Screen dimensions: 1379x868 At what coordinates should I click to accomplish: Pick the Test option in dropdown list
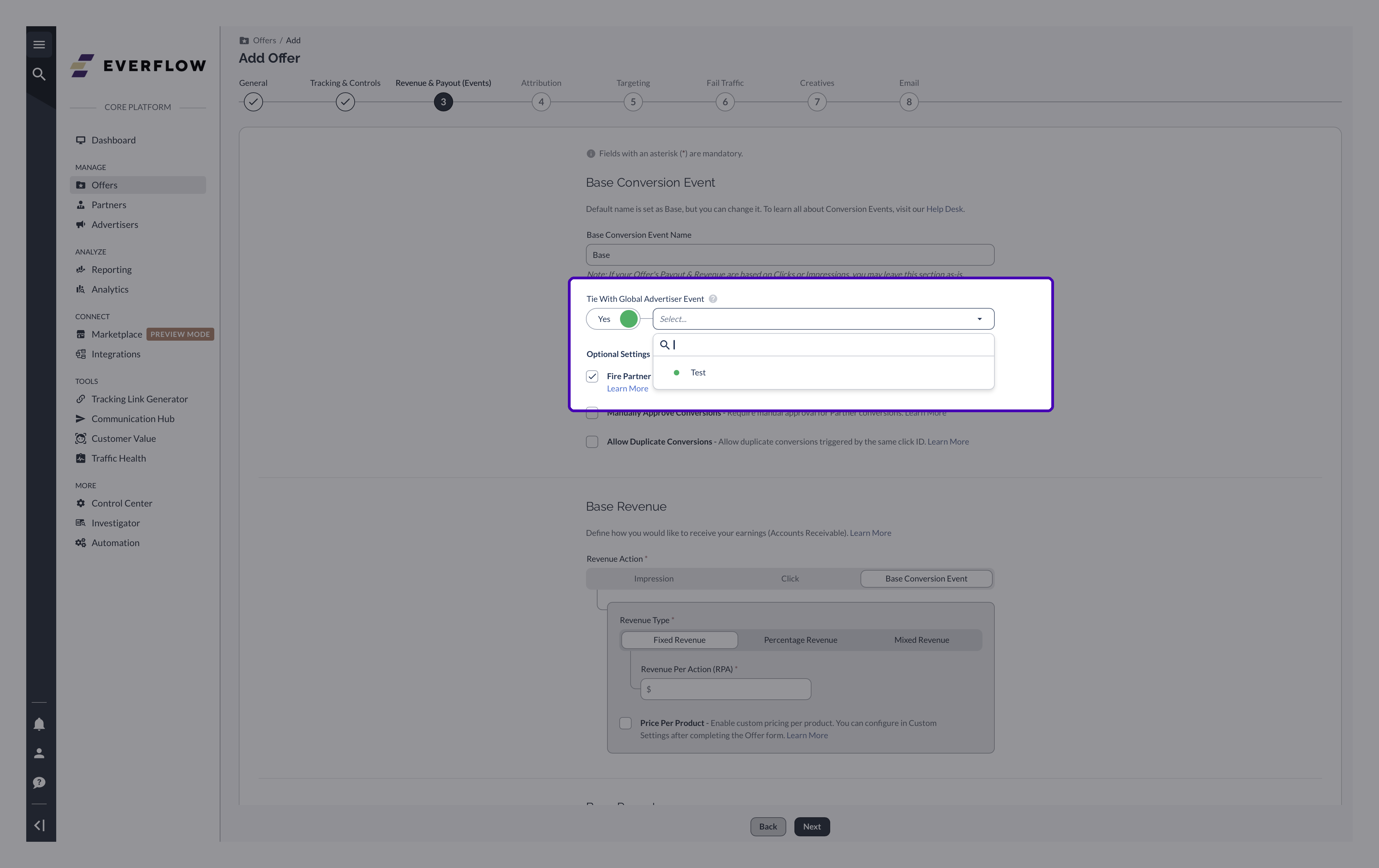[823, 373]
